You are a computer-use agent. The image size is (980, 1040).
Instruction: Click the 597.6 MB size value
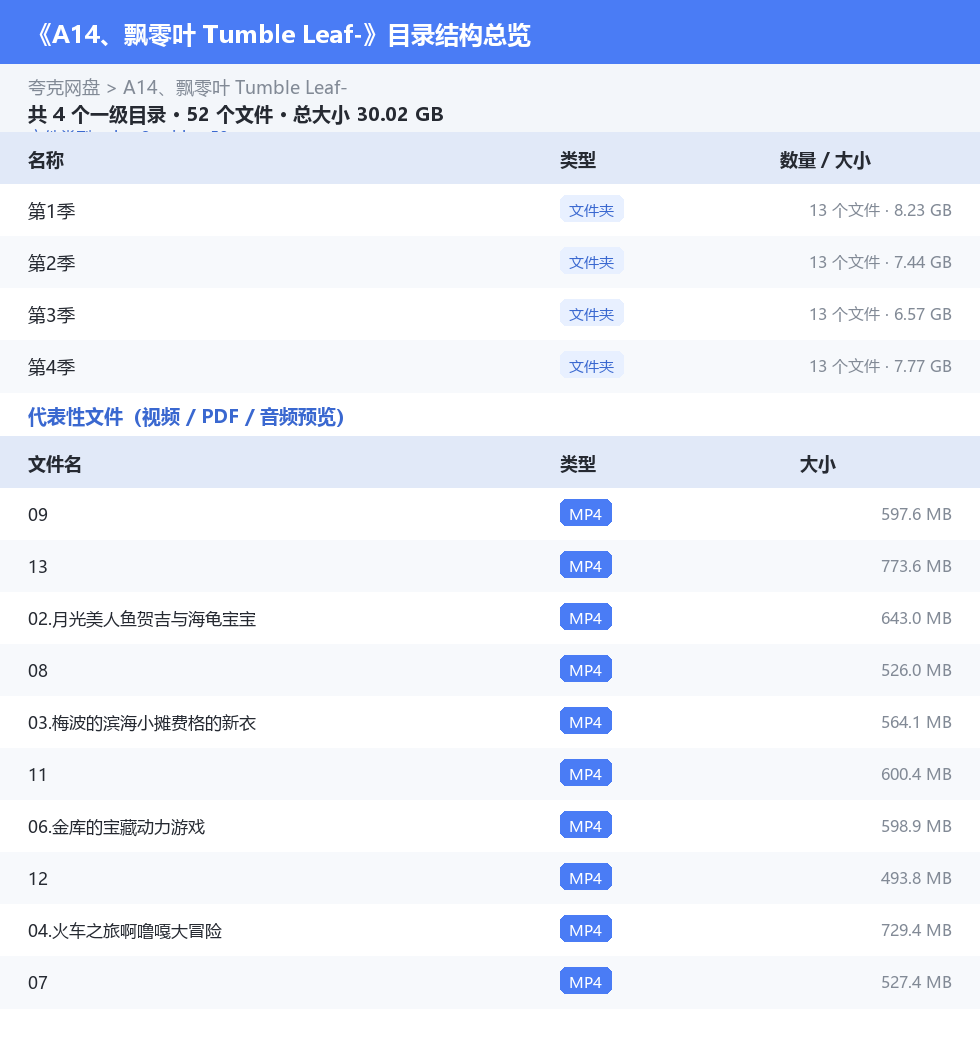click(916, 514)
